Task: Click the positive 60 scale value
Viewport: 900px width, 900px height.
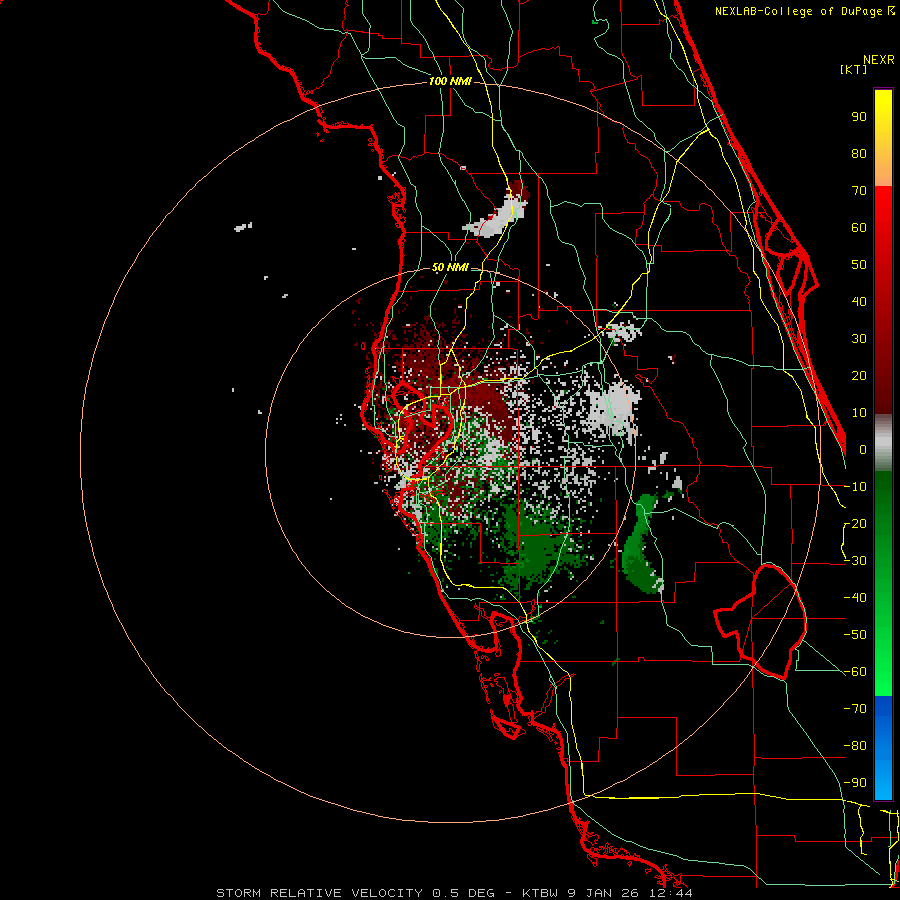Action: point(859,228)
